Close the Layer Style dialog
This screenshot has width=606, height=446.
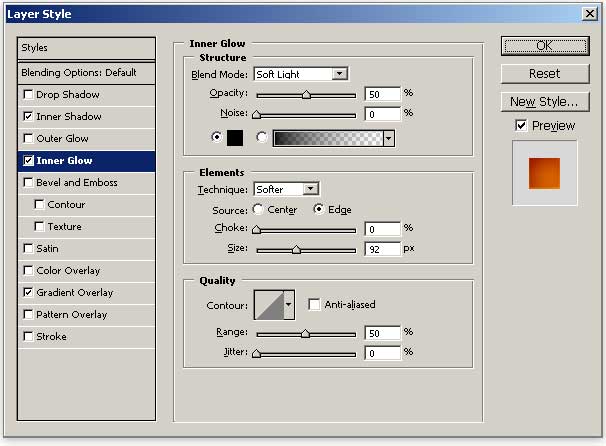click(591, 14)
